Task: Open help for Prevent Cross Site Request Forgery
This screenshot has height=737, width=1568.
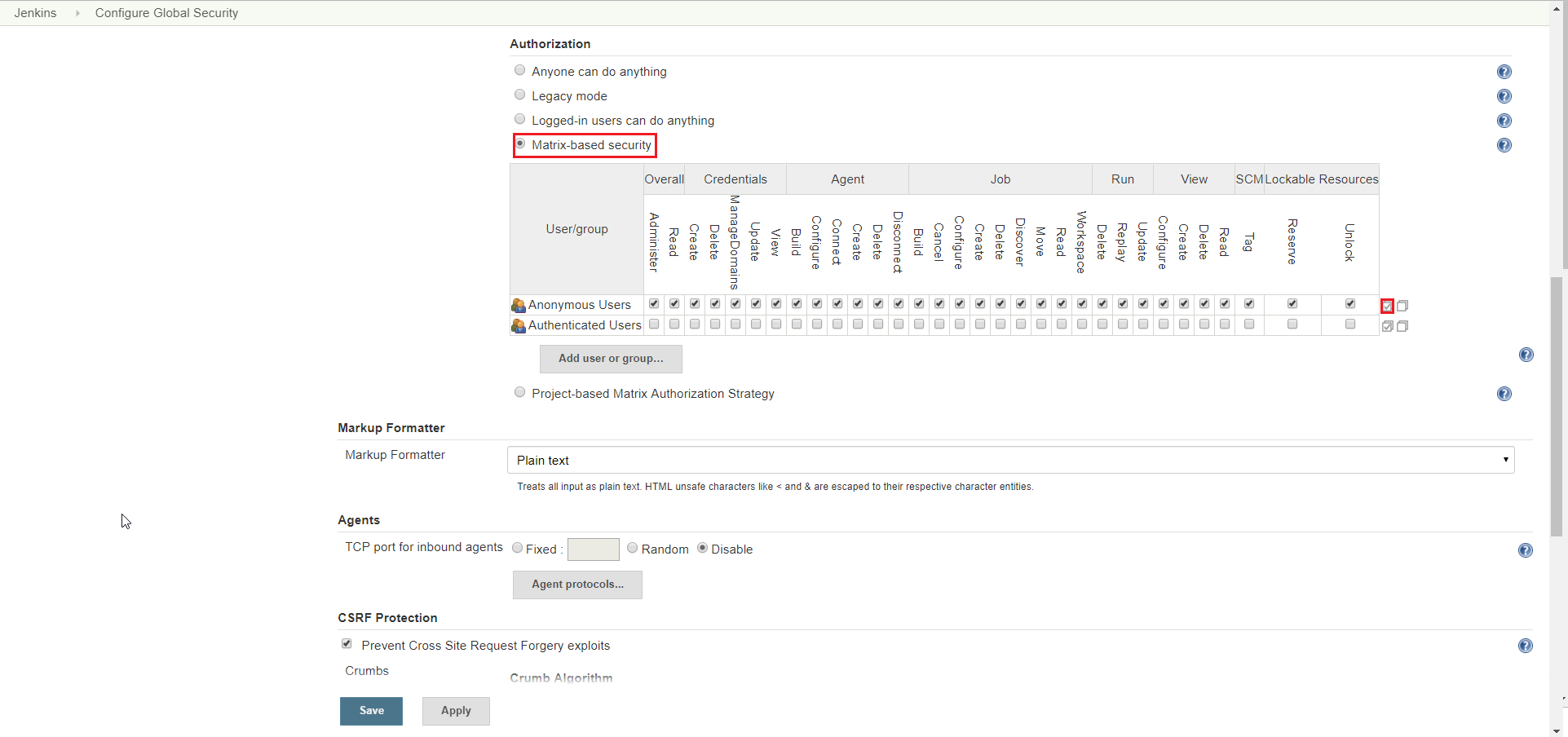Action: (x=1526, y=646)
